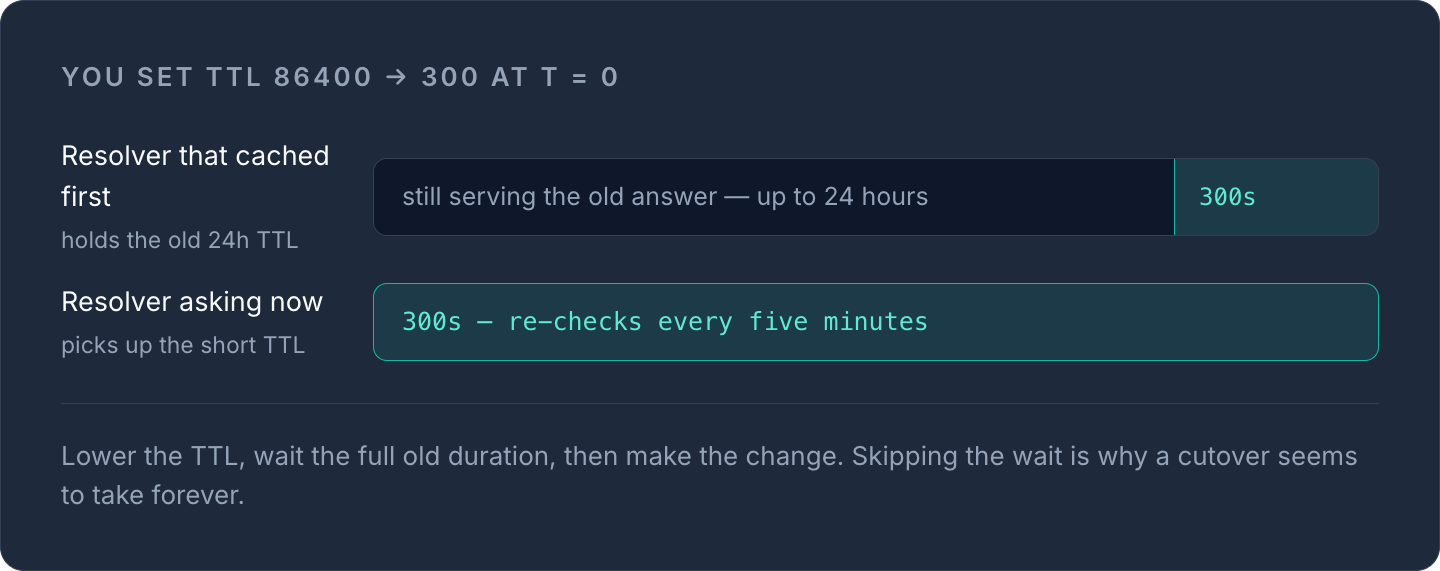Select the 'Resolver that cached first' label
Viewport: 1440px width, 571px height.
click(195, 176)
